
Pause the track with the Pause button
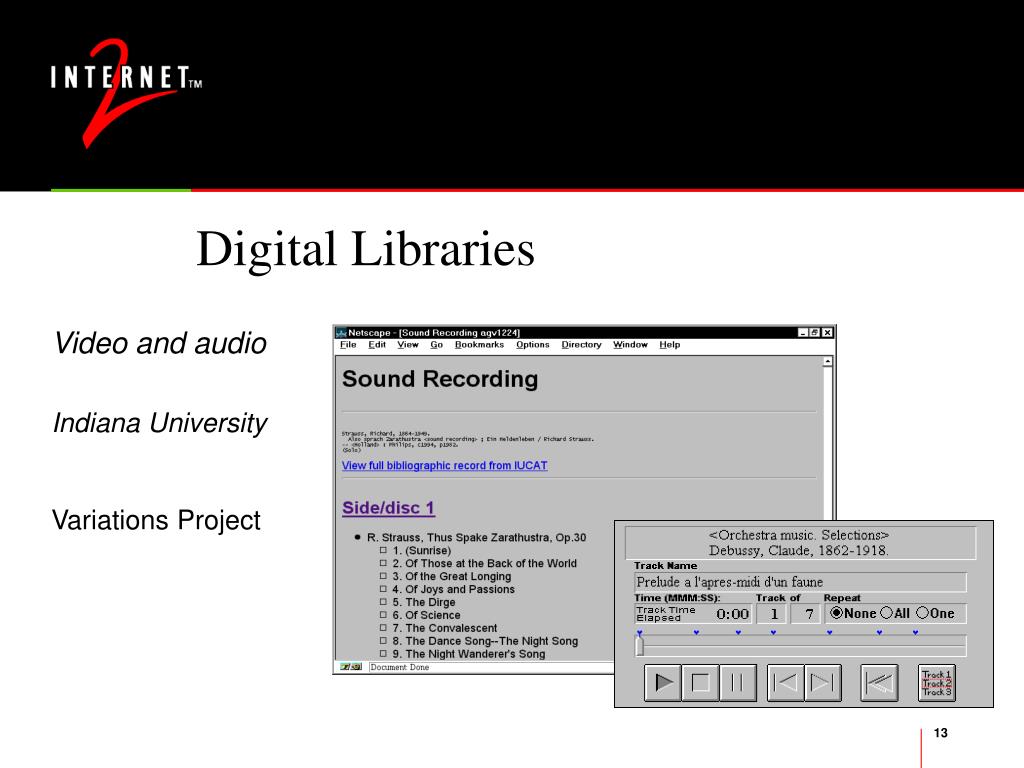[738, 683]
